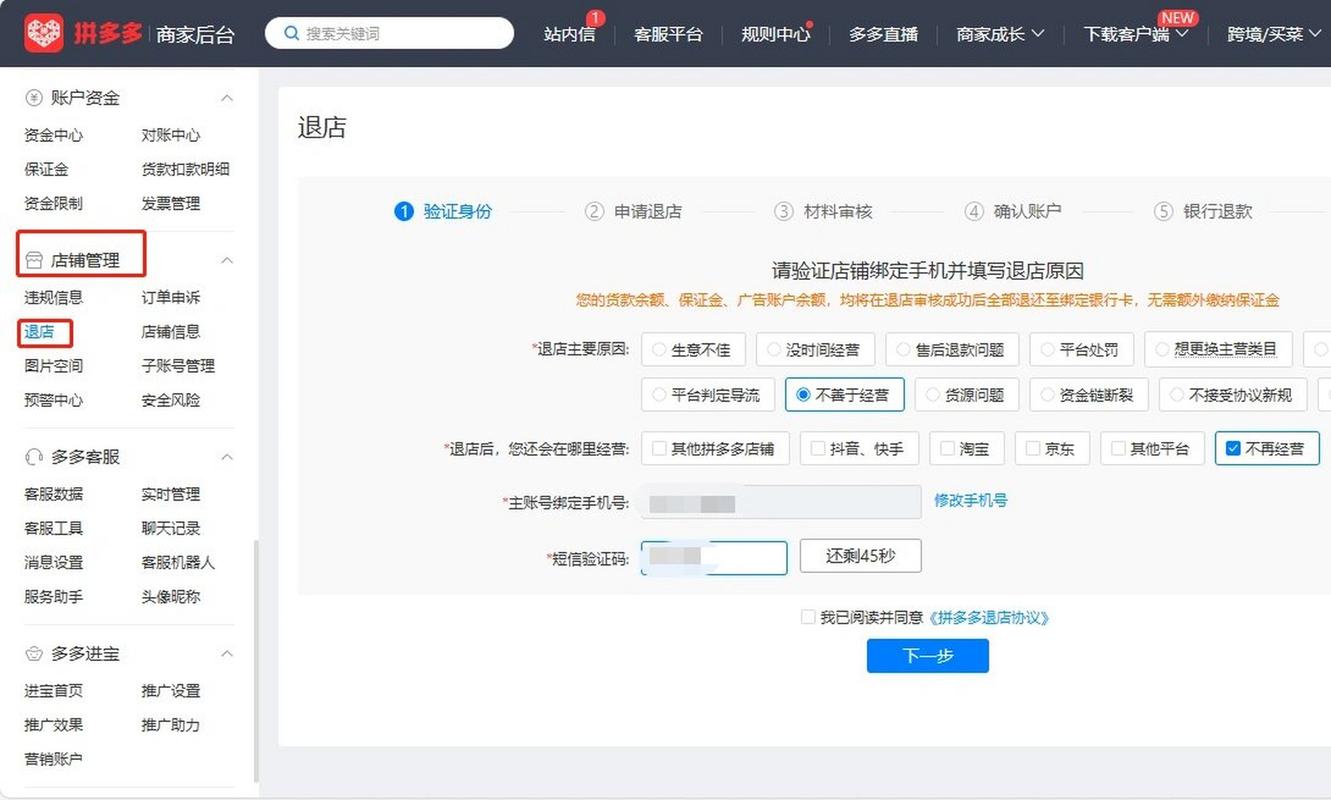Collapse the 多多进宝 section chevron

point(227,654)
